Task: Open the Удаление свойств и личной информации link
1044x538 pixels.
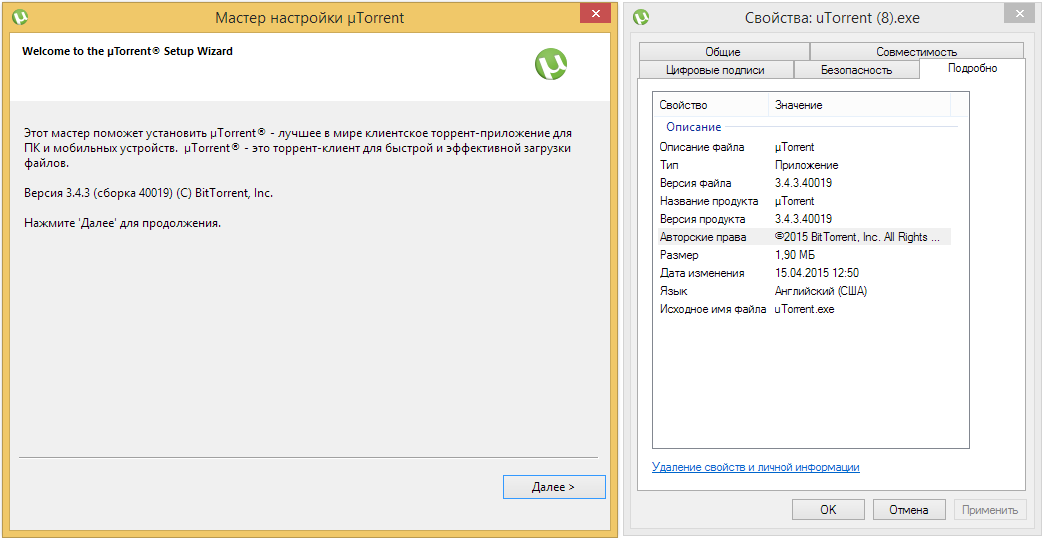Action: [x=756, y=467]
